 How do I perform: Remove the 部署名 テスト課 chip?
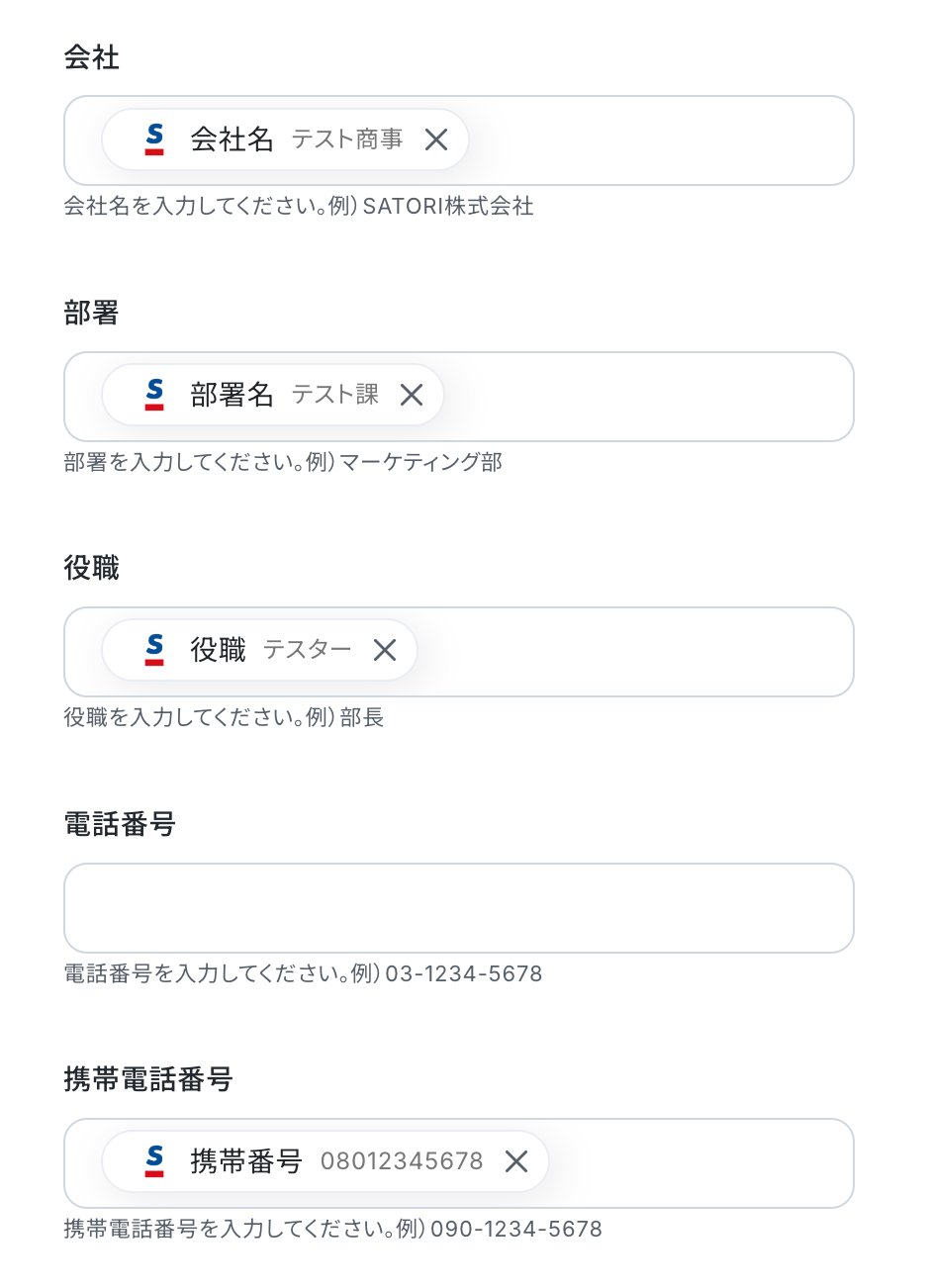[412, 395]
